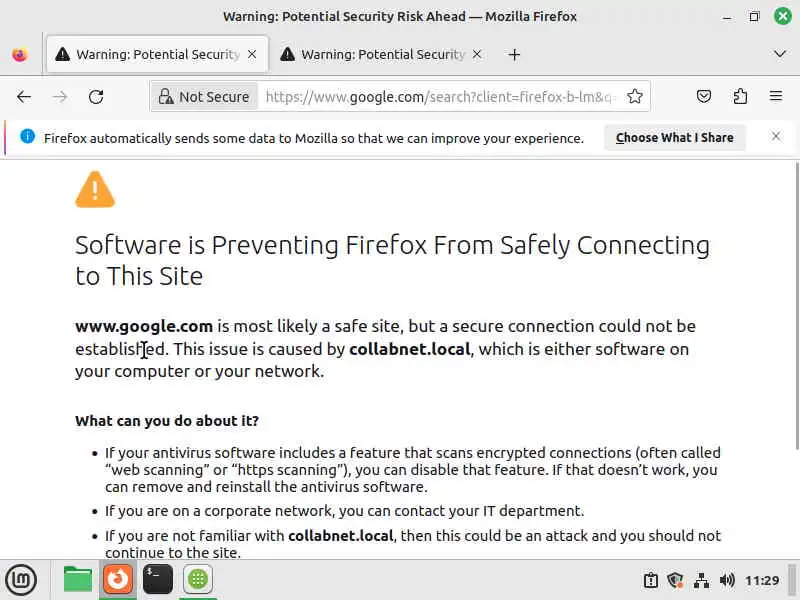Click the Firefox View icon
Viewport: 800px width, 600px height.
click(x=20, y=55)
